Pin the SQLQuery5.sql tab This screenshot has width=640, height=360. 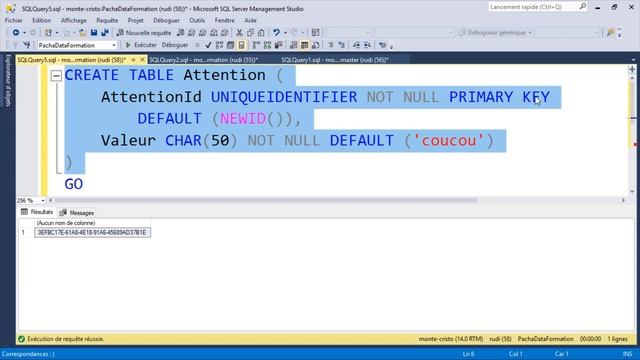[133, 60]
